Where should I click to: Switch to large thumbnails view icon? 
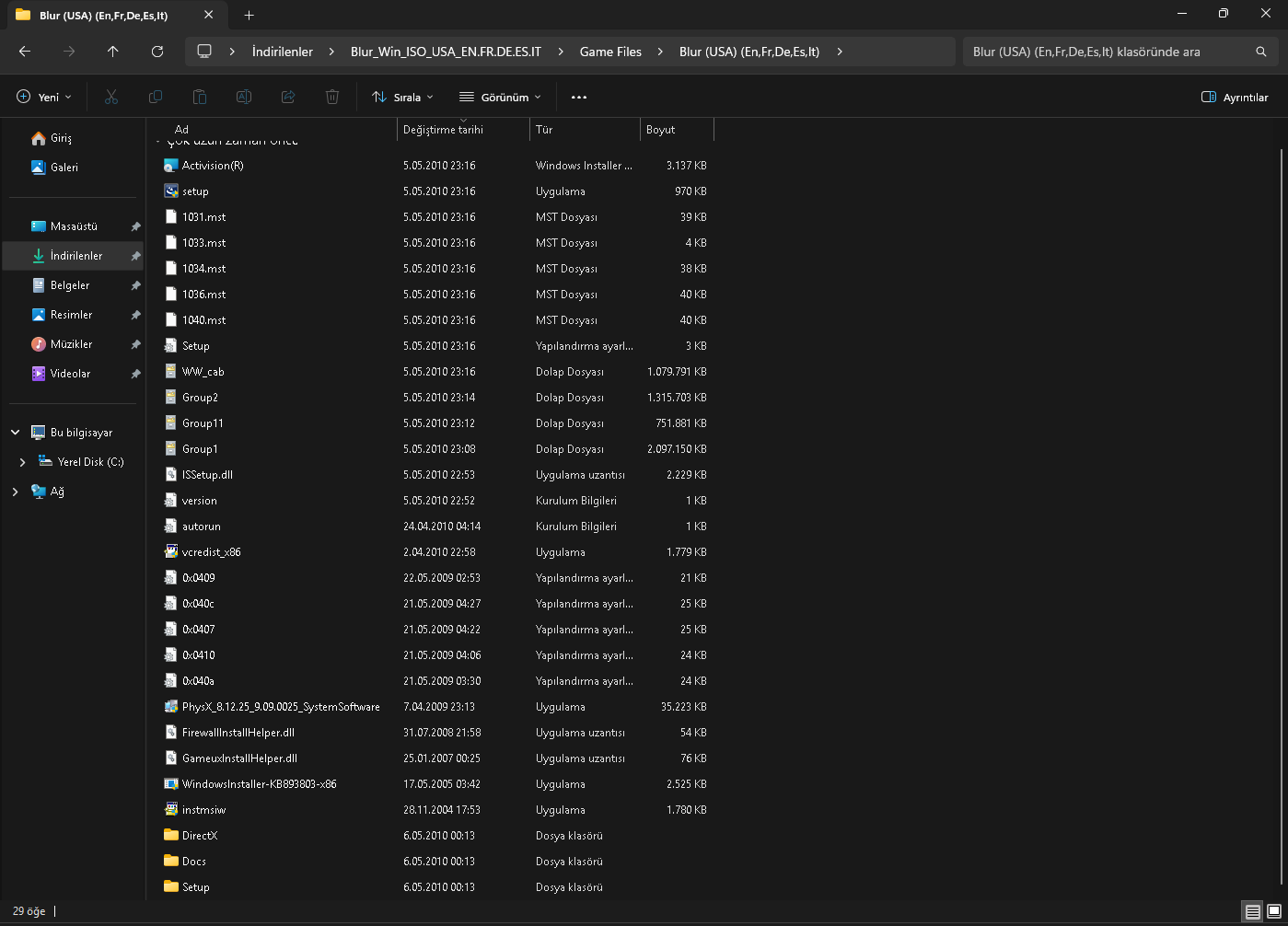coord(1274,911)
